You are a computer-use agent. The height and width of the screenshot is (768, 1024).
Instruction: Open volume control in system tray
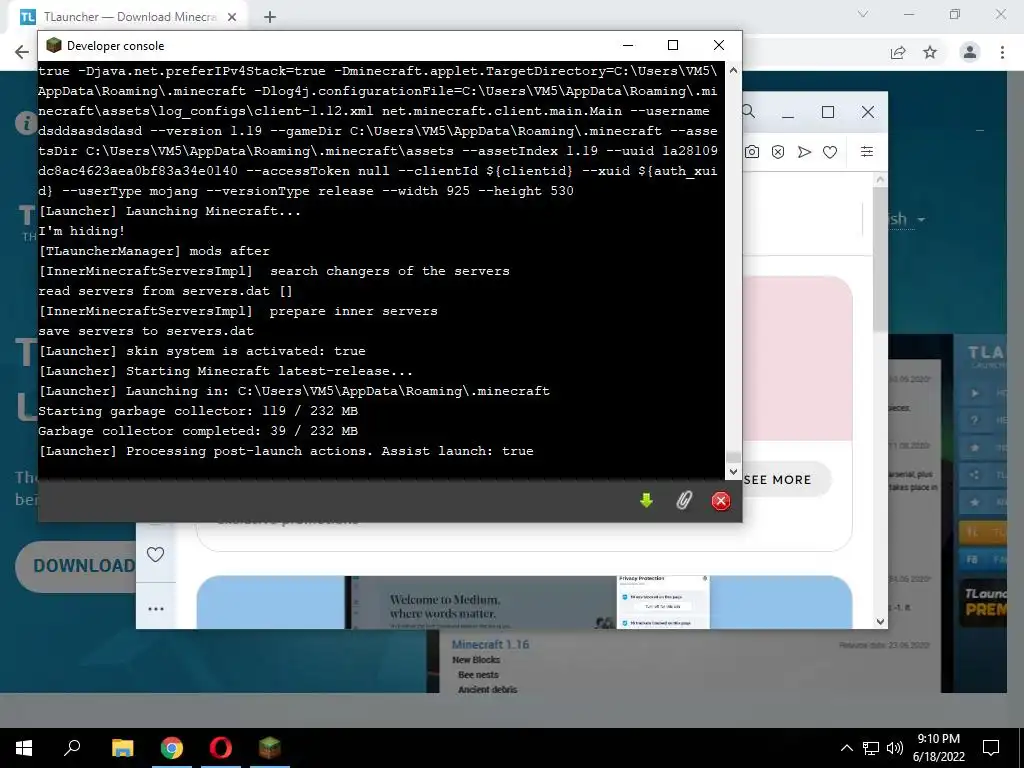pyautogui.click(x=895, y=748)
